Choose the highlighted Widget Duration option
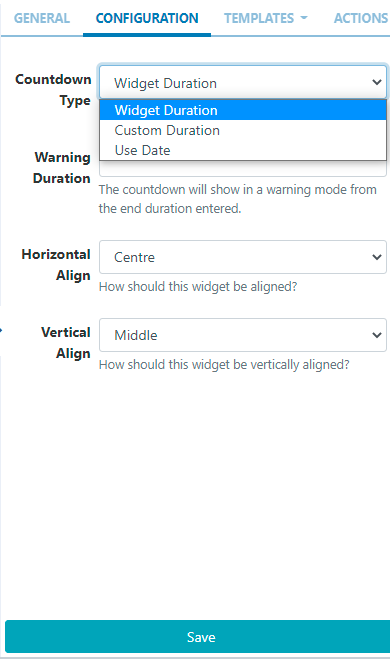The height and width of the screenshot is (659, 390). 243,110
